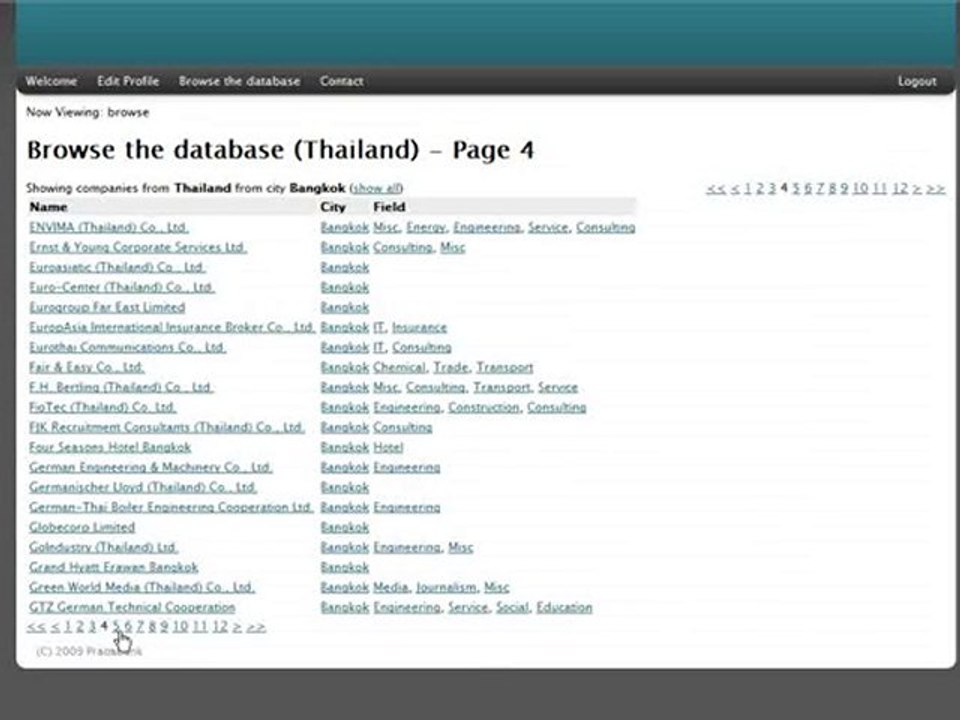Open Euroasiatic (Thailand) Co., Ltd. entry
The height and width of the screenshot is (720, 960).
[117, 268]
